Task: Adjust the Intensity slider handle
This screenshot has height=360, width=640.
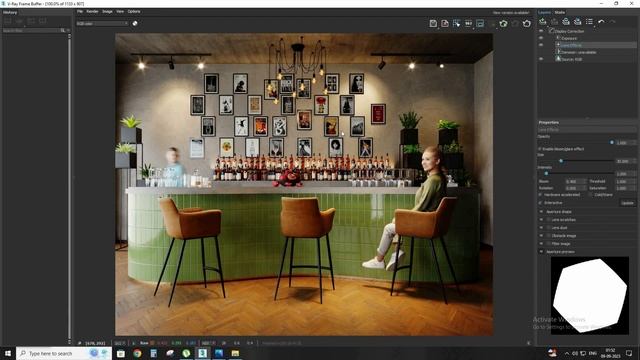Action: (546, 173)
